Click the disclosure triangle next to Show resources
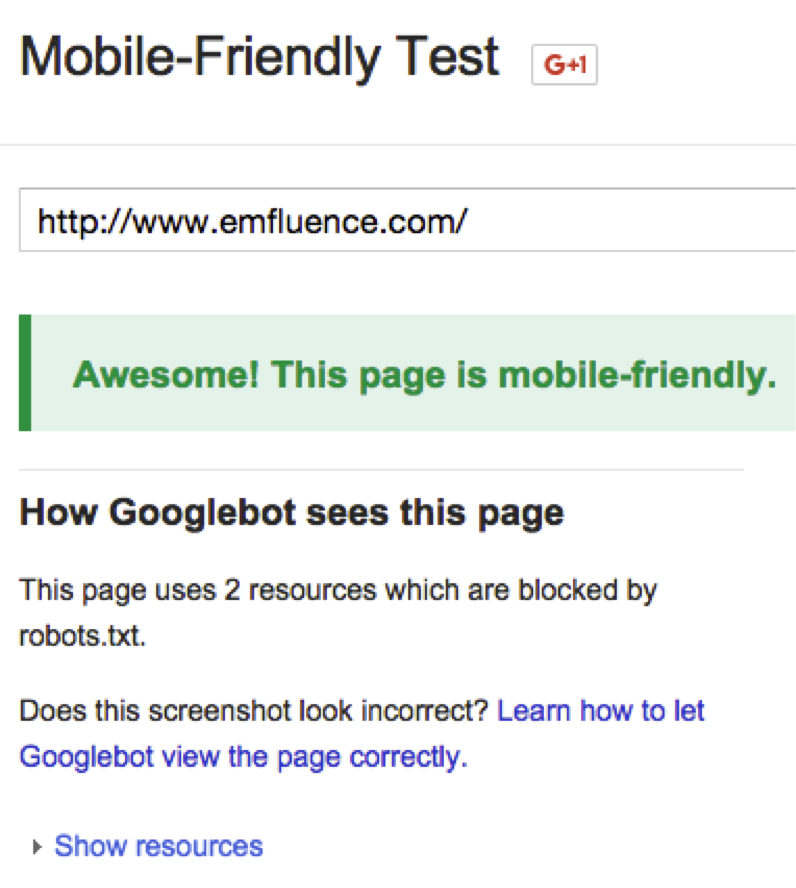This screenshot has width=796, height=888. [x=36, y=846]
